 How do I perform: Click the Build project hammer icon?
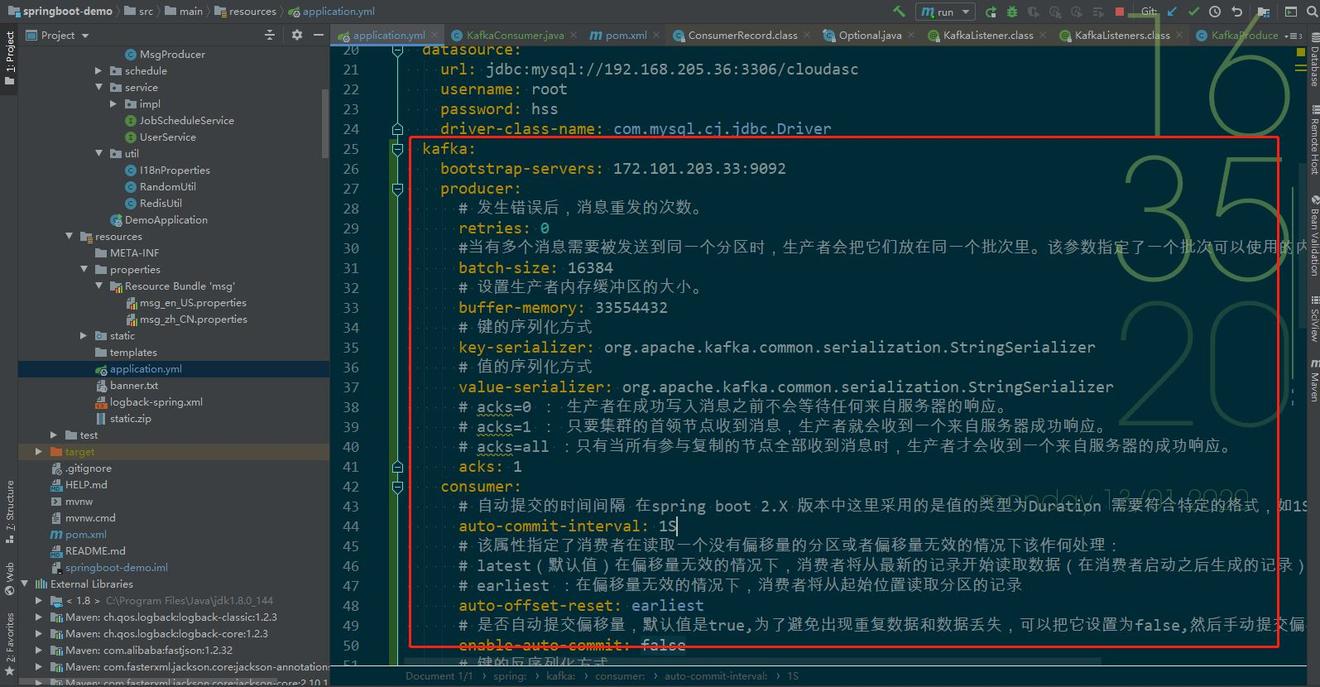(899, 12)
